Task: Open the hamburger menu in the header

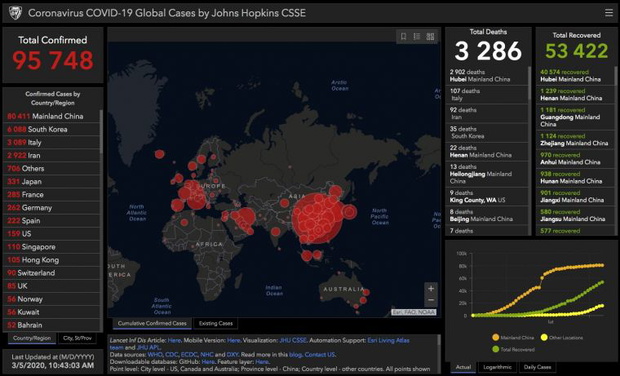Action: 609,13
